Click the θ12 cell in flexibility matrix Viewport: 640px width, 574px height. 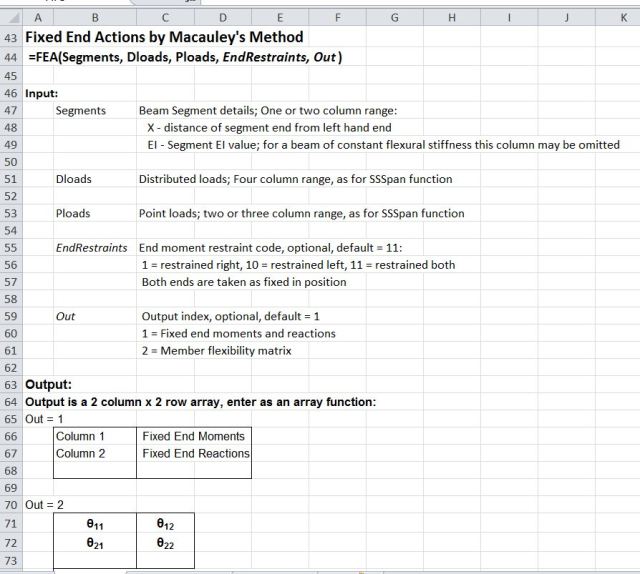[164, 523]
